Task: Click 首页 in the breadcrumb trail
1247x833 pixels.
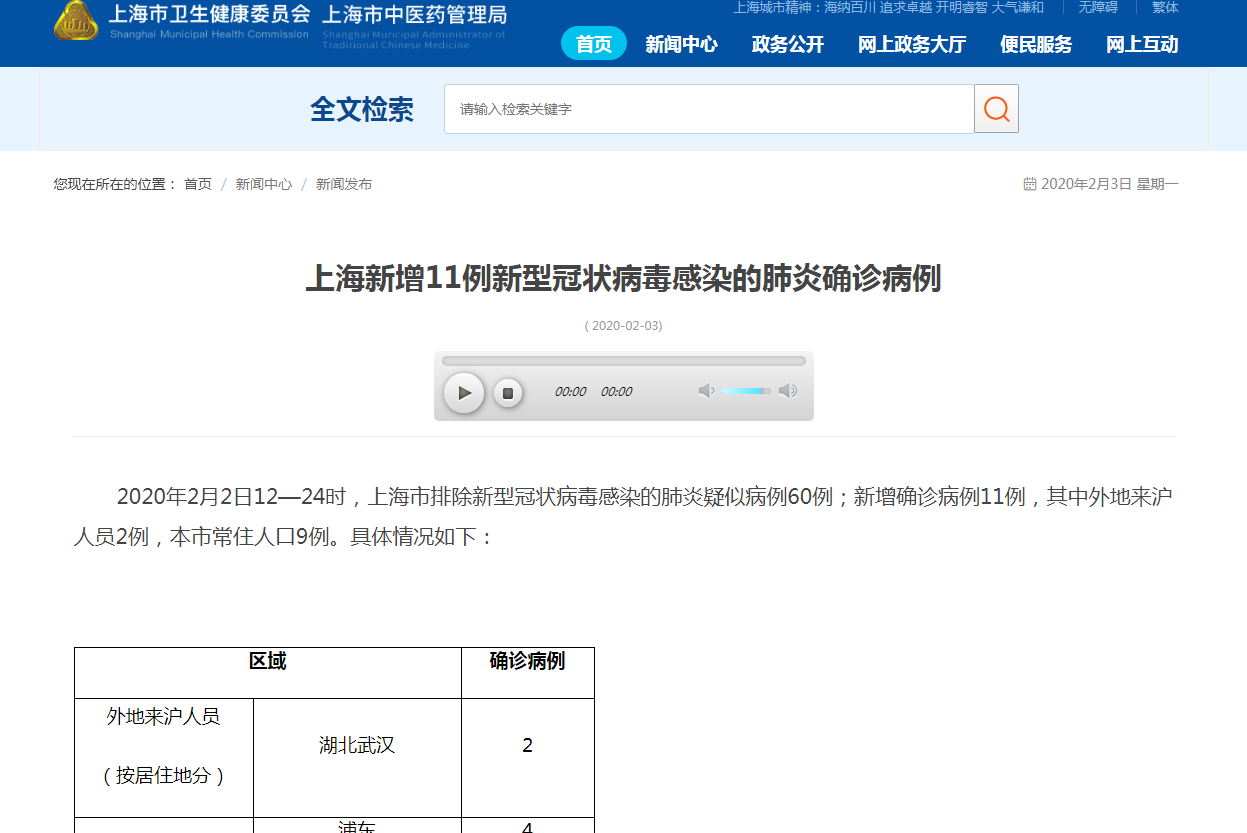Action: point(198,184)
